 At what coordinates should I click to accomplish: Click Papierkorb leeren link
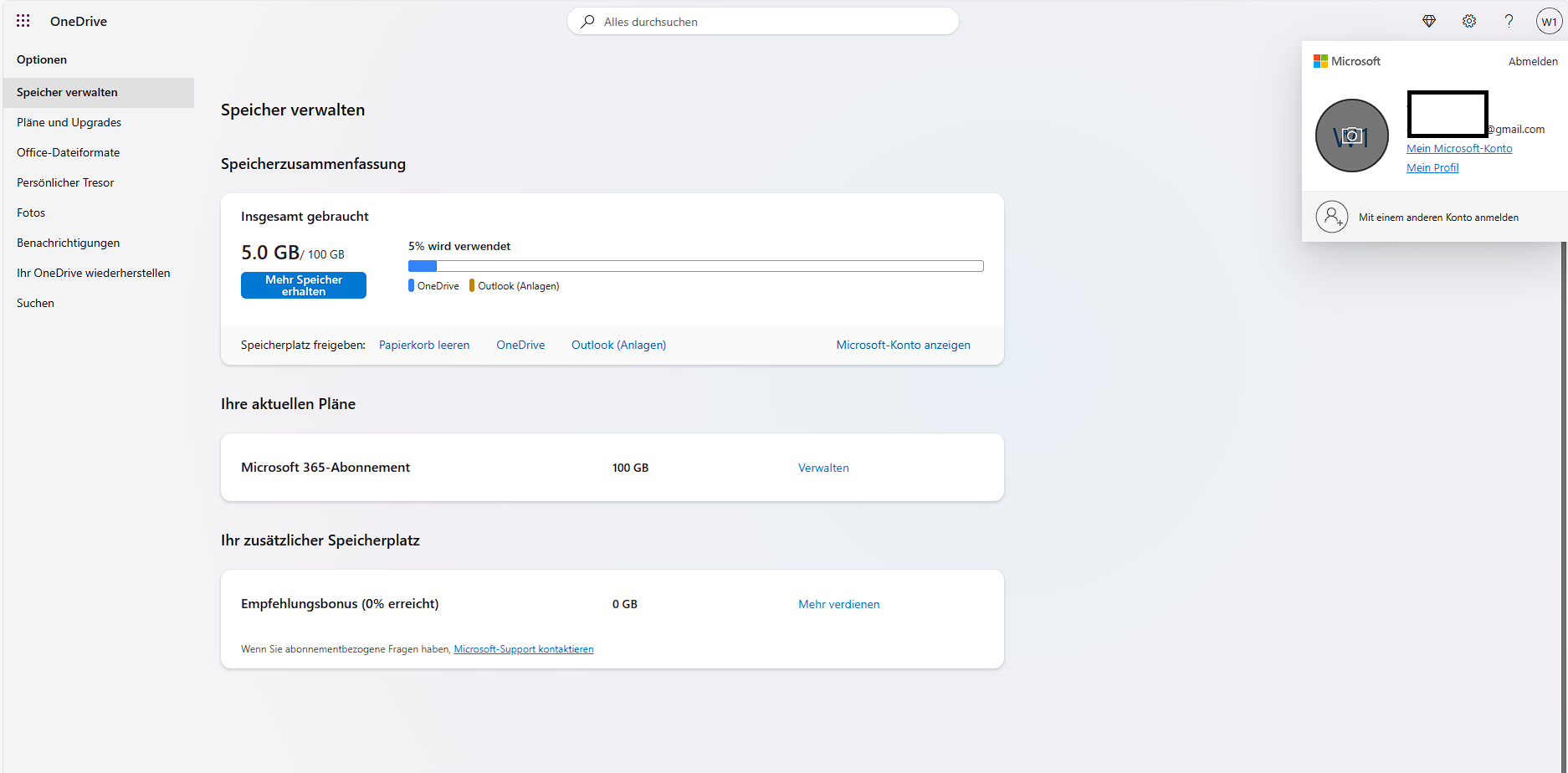[424, 345]
